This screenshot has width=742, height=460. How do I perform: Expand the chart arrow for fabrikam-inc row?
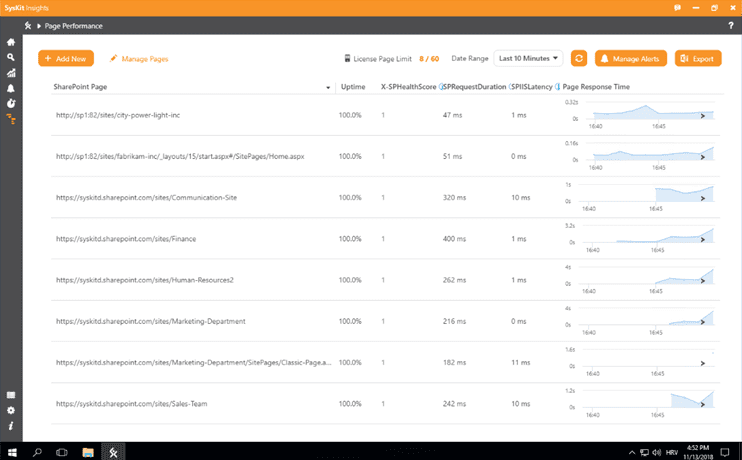pos(703,157)
